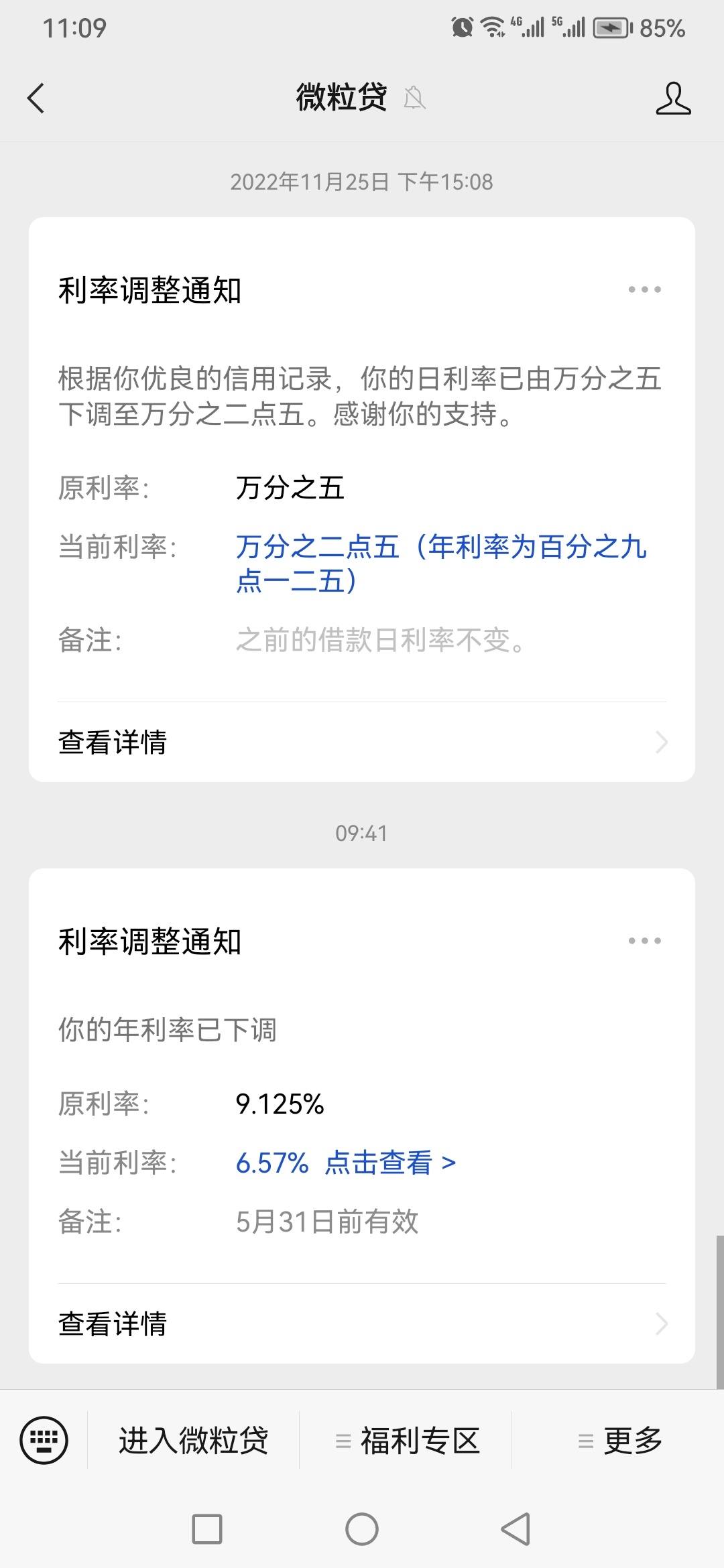Tap the Android back triangle button
Viewport: 724px width, 1568px height.
pos(516,1529)
